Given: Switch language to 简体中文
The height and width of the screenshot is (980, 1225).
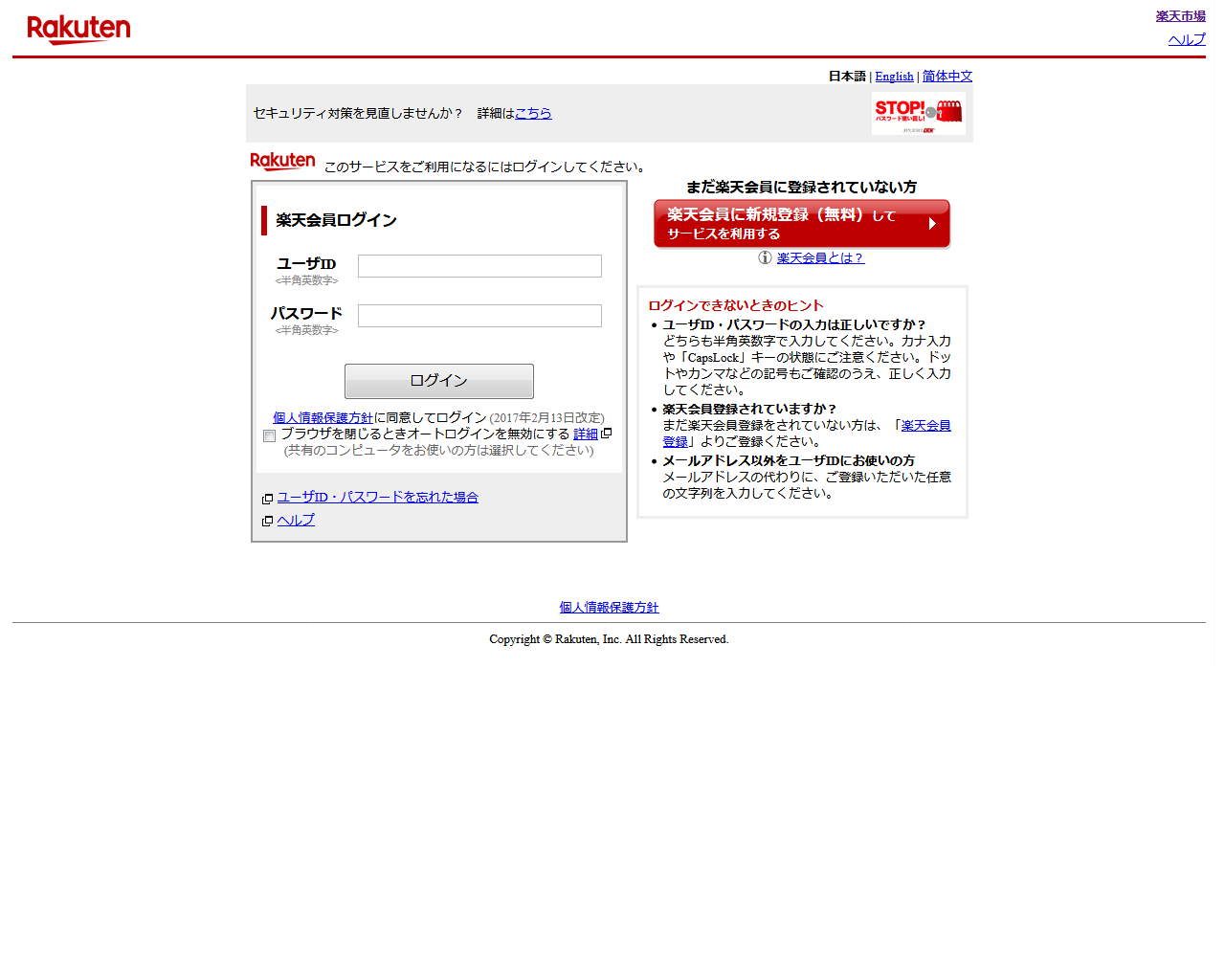Looking at the screenshot, I should pyautogui.click(x=947, y=77).
